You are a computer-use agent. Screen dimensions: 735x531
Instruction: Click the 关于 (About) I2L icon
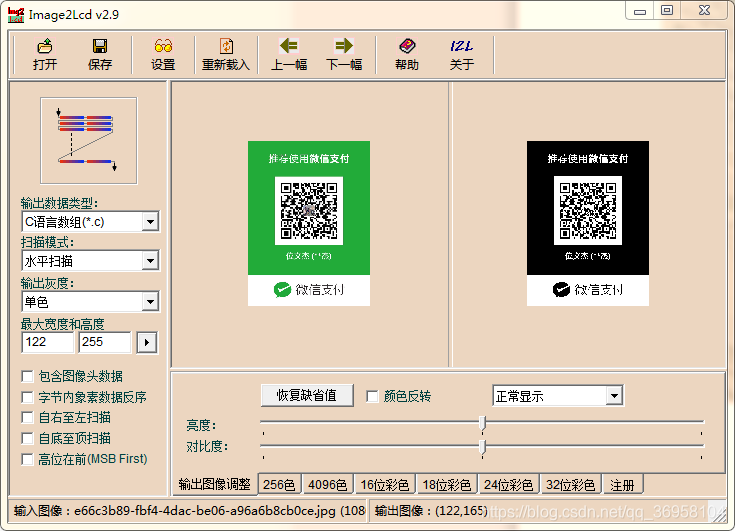pyautogui.click(x=462, y=54)
